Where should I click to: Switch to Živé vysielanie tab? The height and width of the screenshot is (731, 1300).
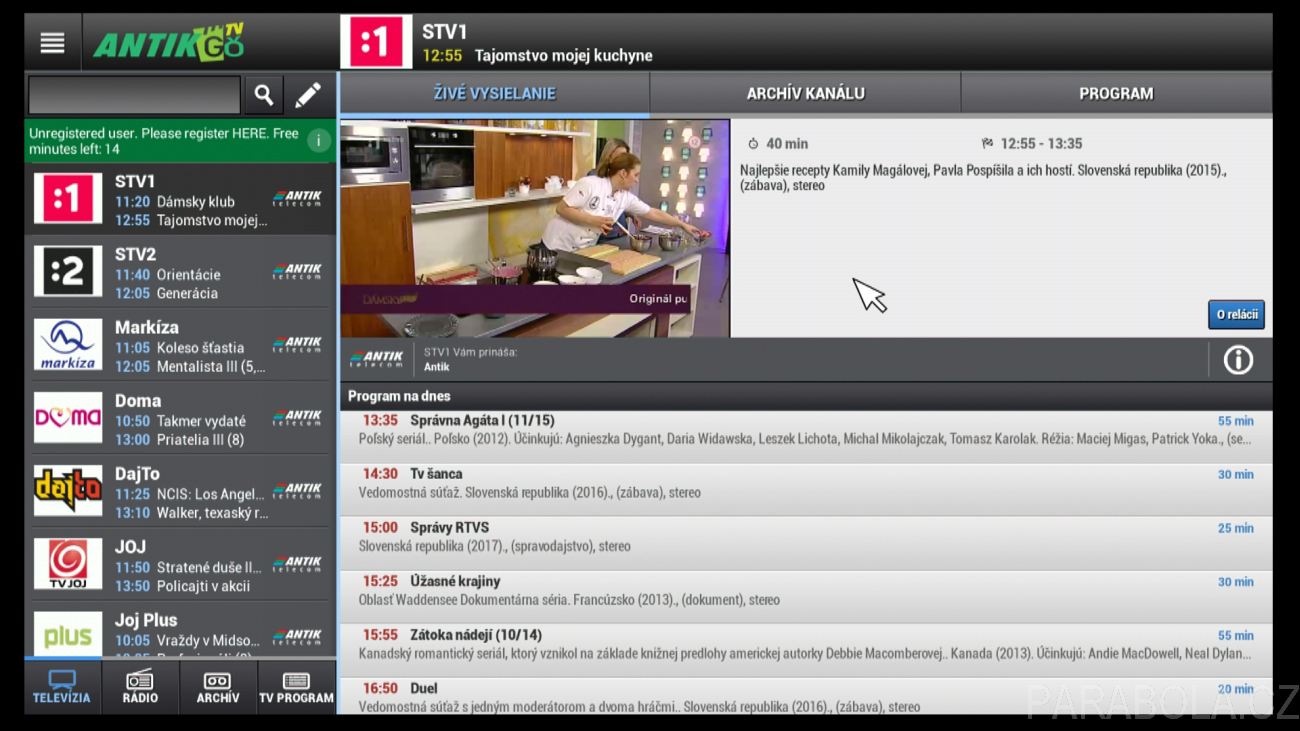tap(494, 94)
